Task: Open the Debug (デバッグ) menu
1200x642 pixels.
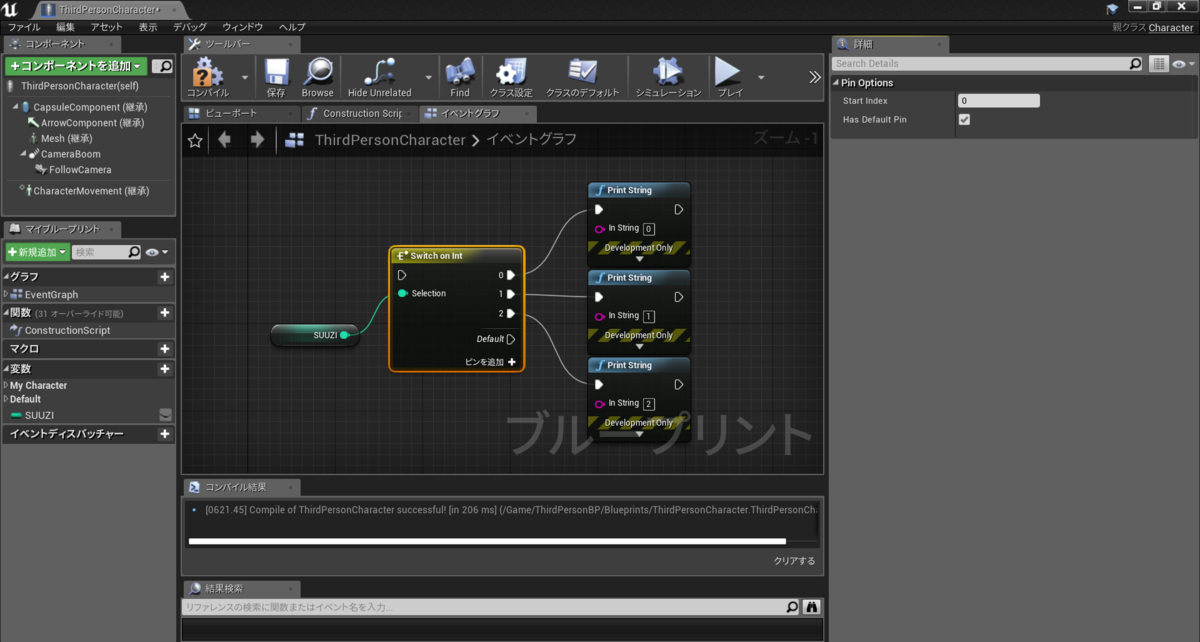Action: [x=190, y=27]
